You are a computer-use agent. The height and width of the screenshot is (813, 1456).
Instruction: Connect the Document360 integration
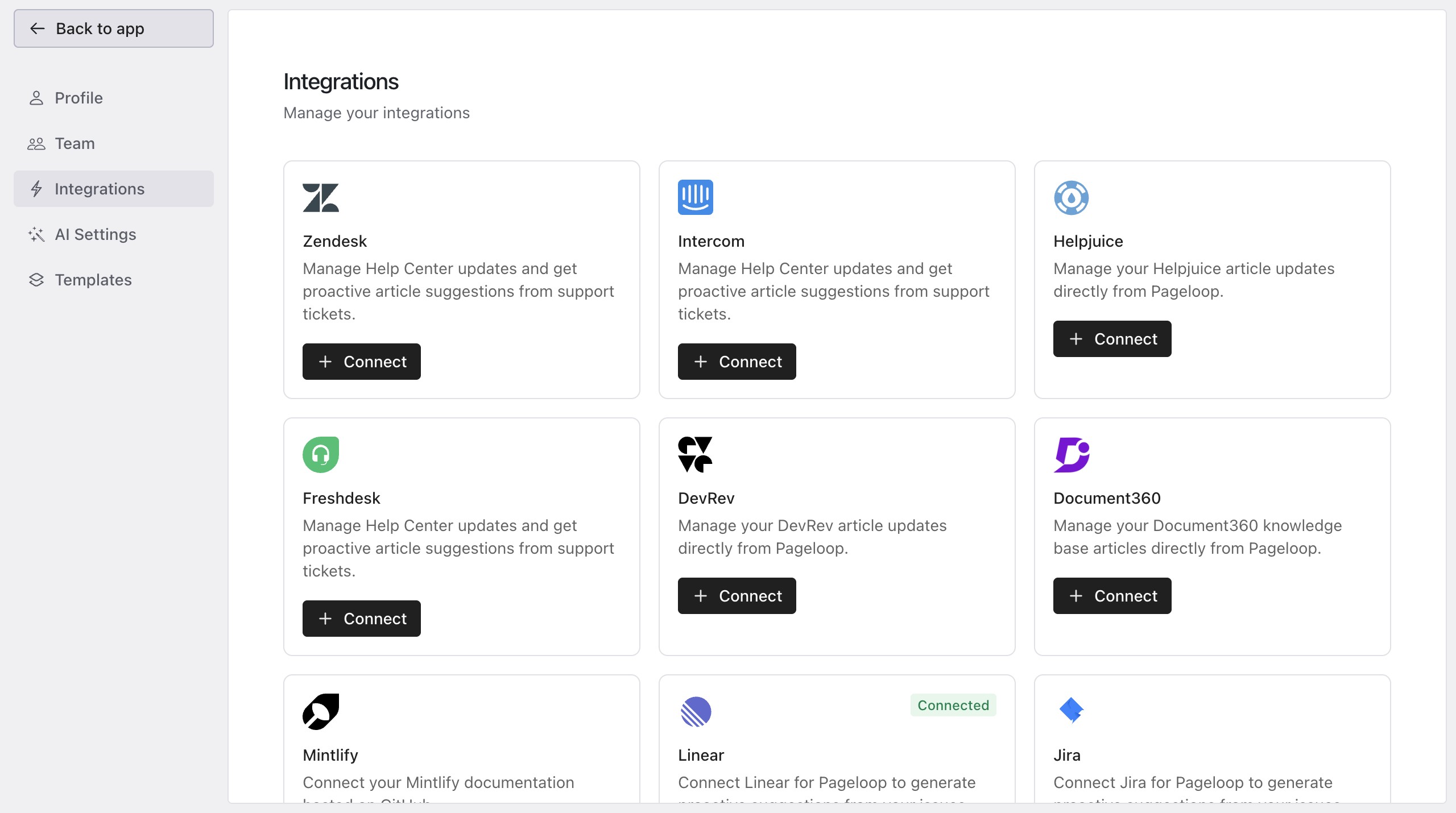click(x=1112, y=596)
